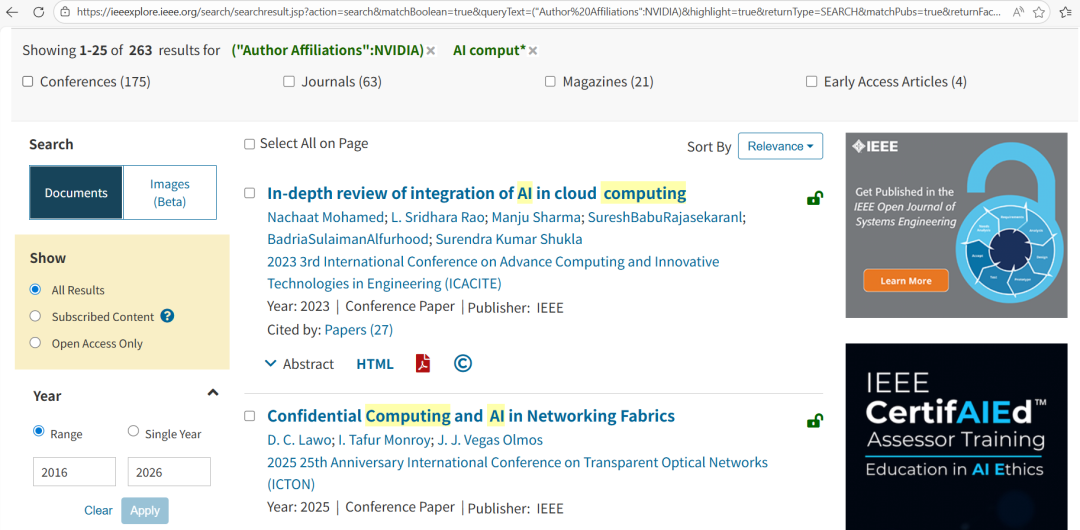Open author Nachaat Mohamed

point(325,217)
